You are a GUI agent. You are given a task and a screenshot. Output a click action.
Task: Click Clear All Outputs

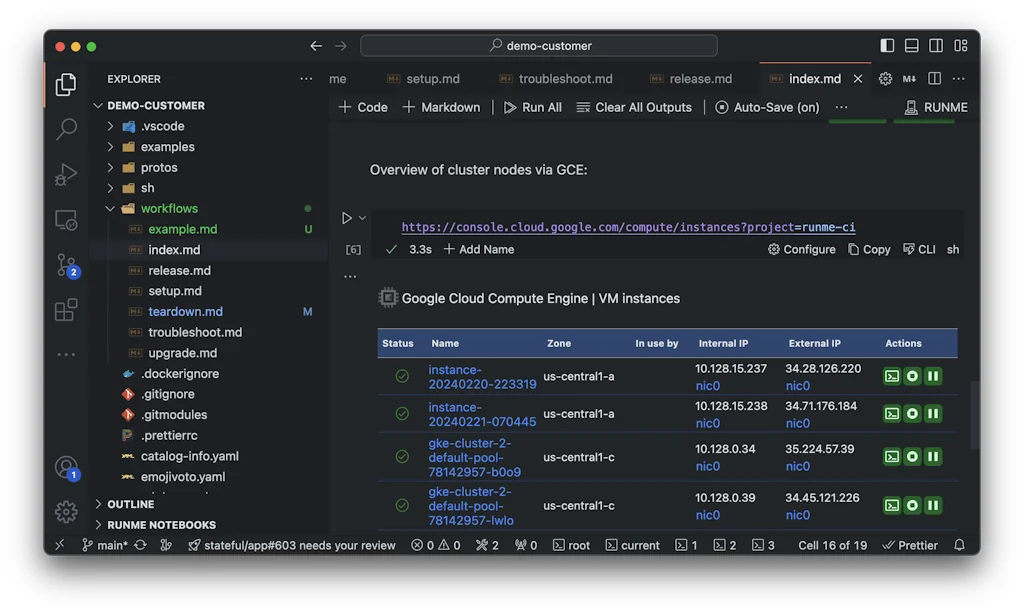(634, 107)
